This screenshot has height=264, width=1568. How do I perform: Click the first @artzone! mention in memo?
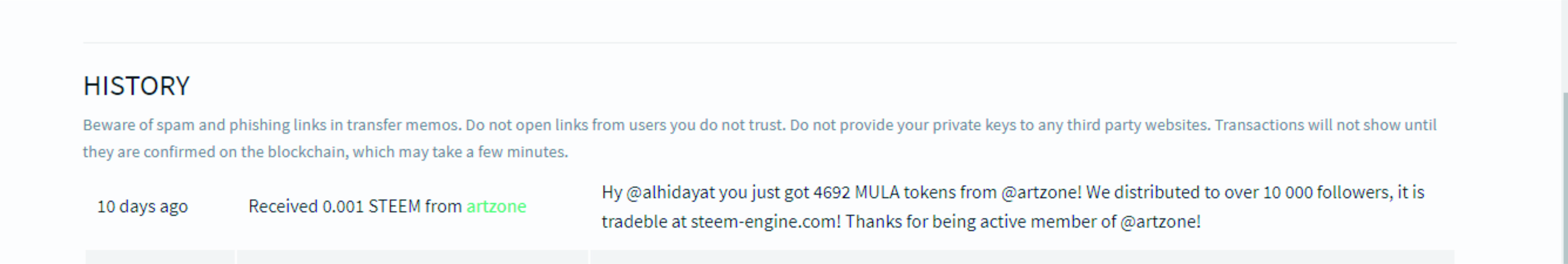point(1041,192)
